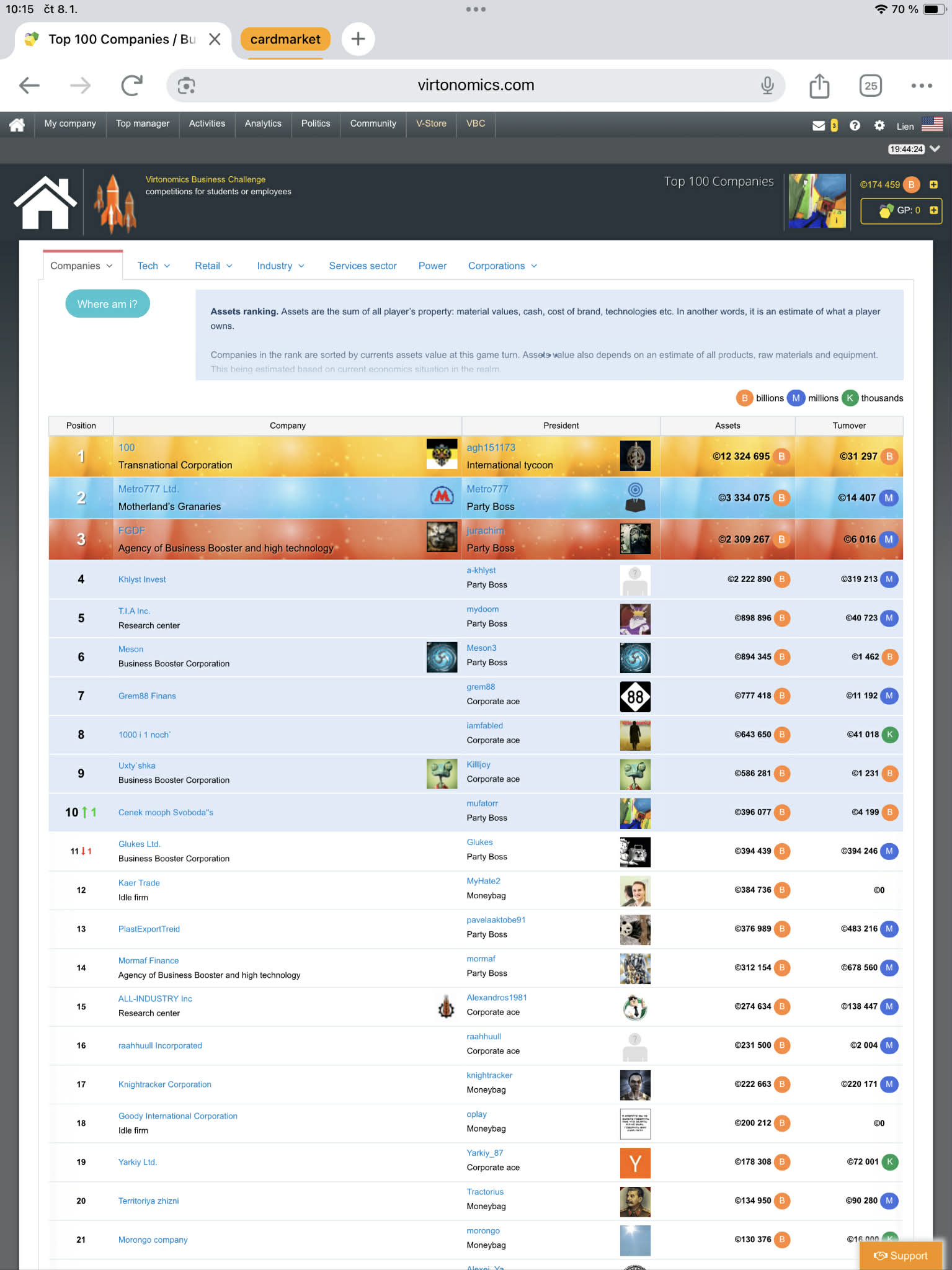Open the Analytics menu item
Screen dimensions: 952x1270
[262, 123]
